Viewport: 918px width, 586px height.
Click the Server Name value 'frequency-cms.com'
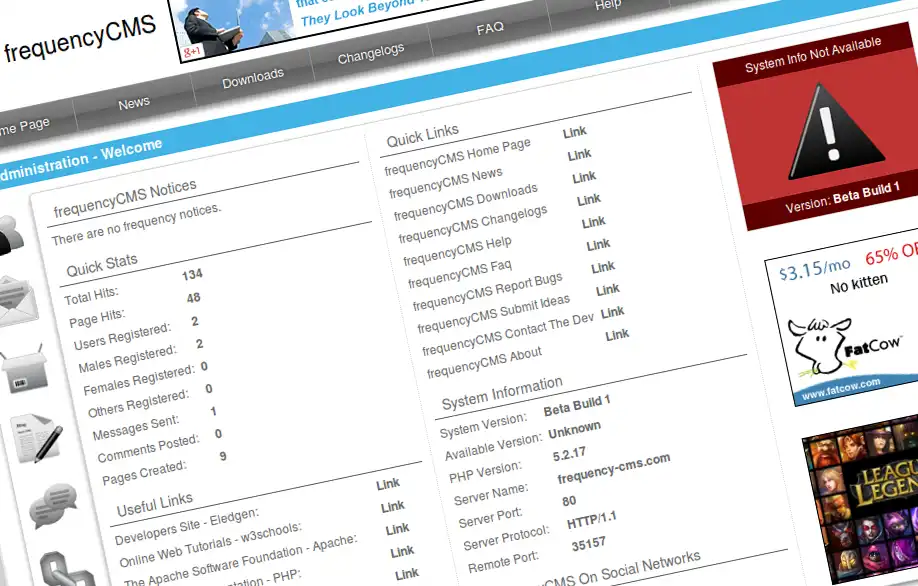[614, 468]
